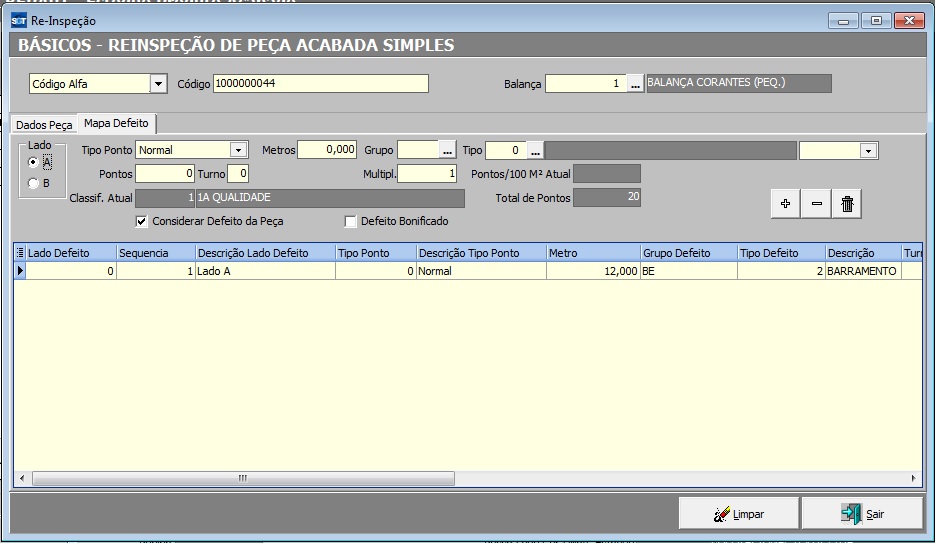Select Lado B radio button
This screenshot has width=935, height=544.
click(x=34, y=183)
